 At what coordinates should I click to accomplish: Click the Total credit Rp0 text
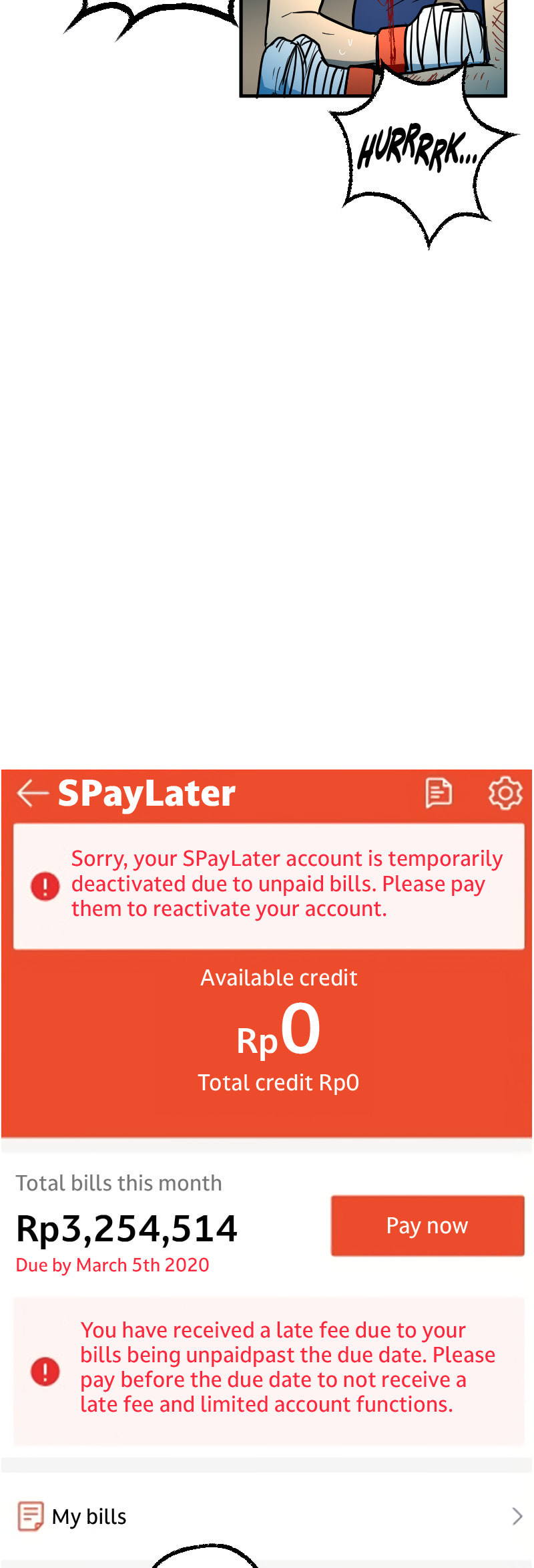tap(278, 1082)
